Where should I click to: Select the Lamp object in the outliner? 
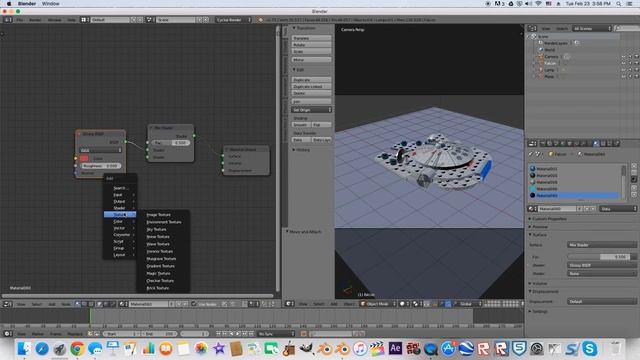pos(549,70)
